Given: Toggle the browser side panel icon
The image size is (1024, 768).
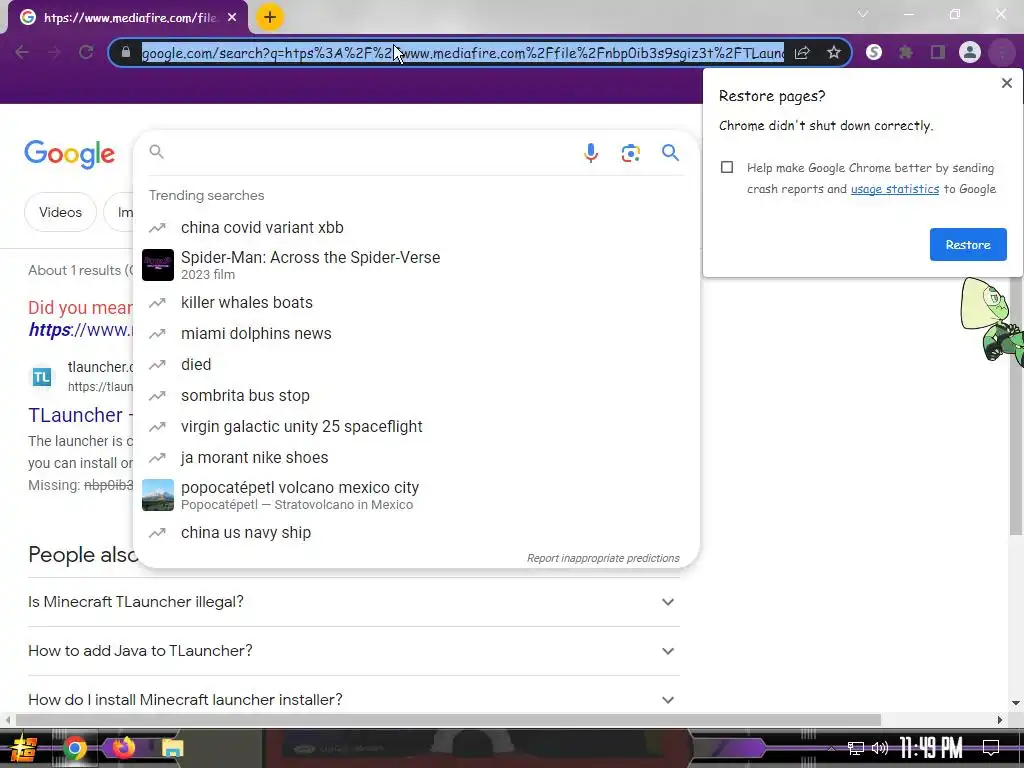Looking at the screenshot, I should (938, 52).
